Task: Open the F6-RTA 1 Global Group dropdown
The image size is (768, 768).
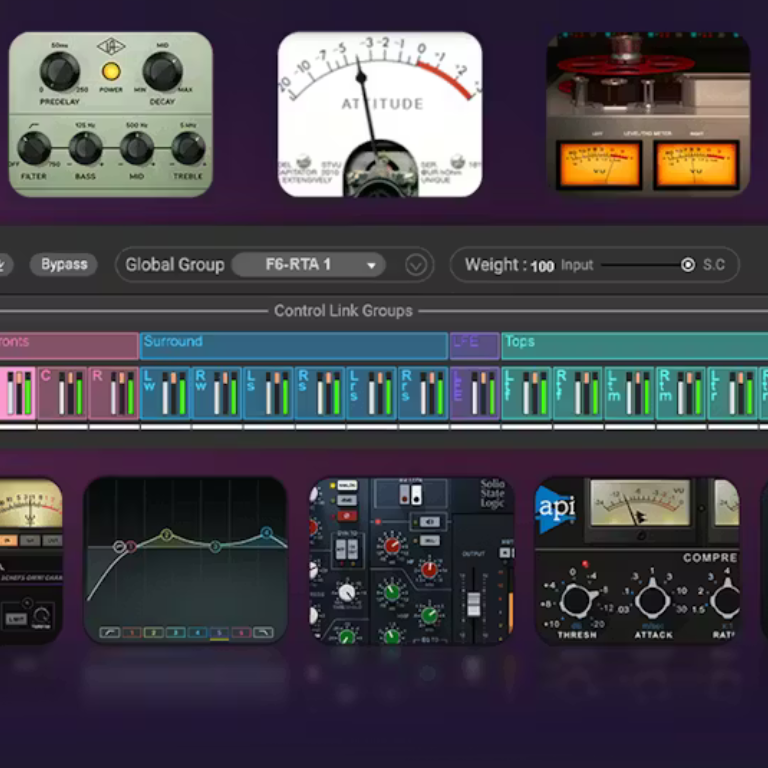Action: [308, 265]
